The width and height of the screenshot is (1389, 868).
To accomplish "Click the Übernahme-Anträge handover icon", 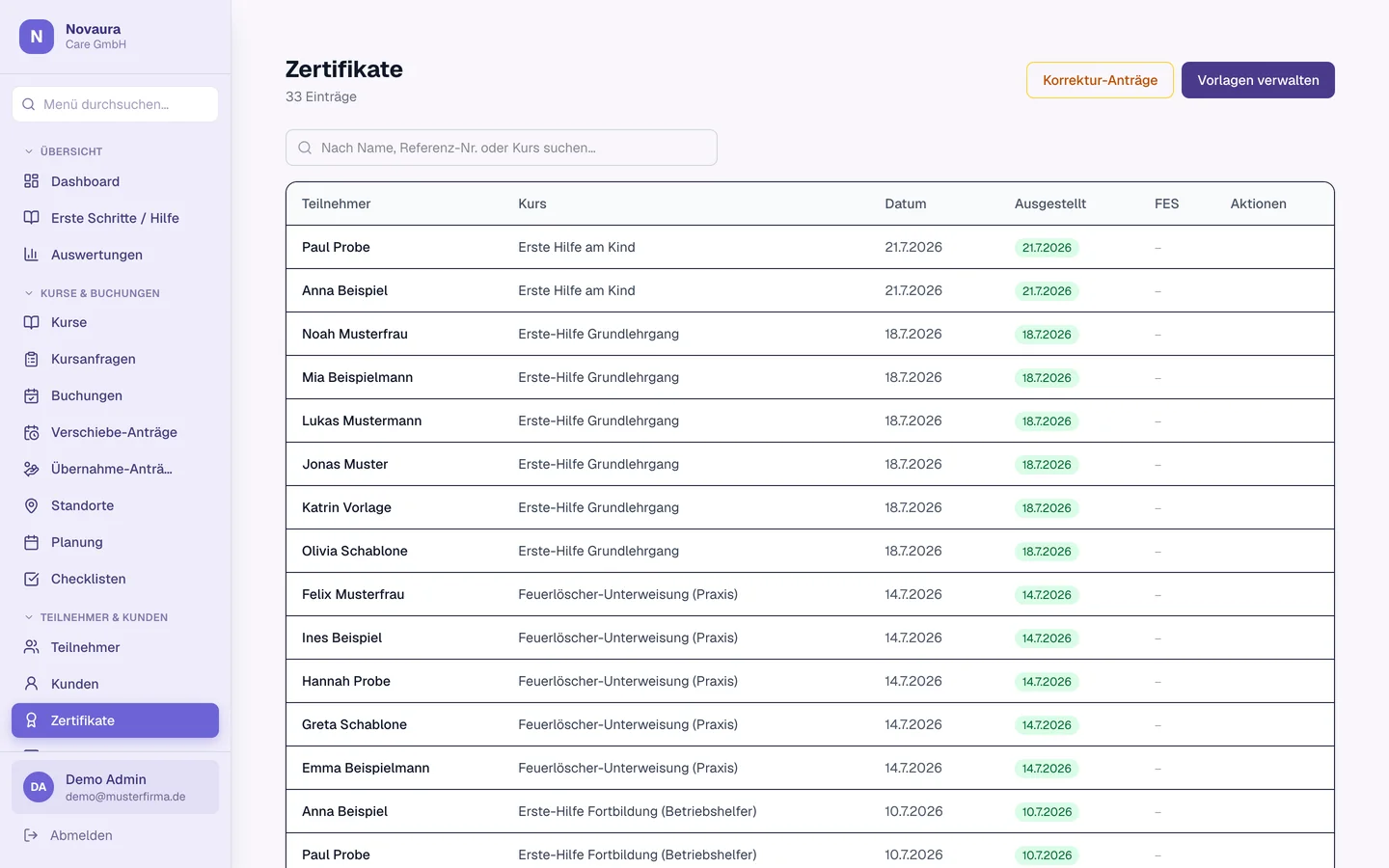I will point(31,469).
